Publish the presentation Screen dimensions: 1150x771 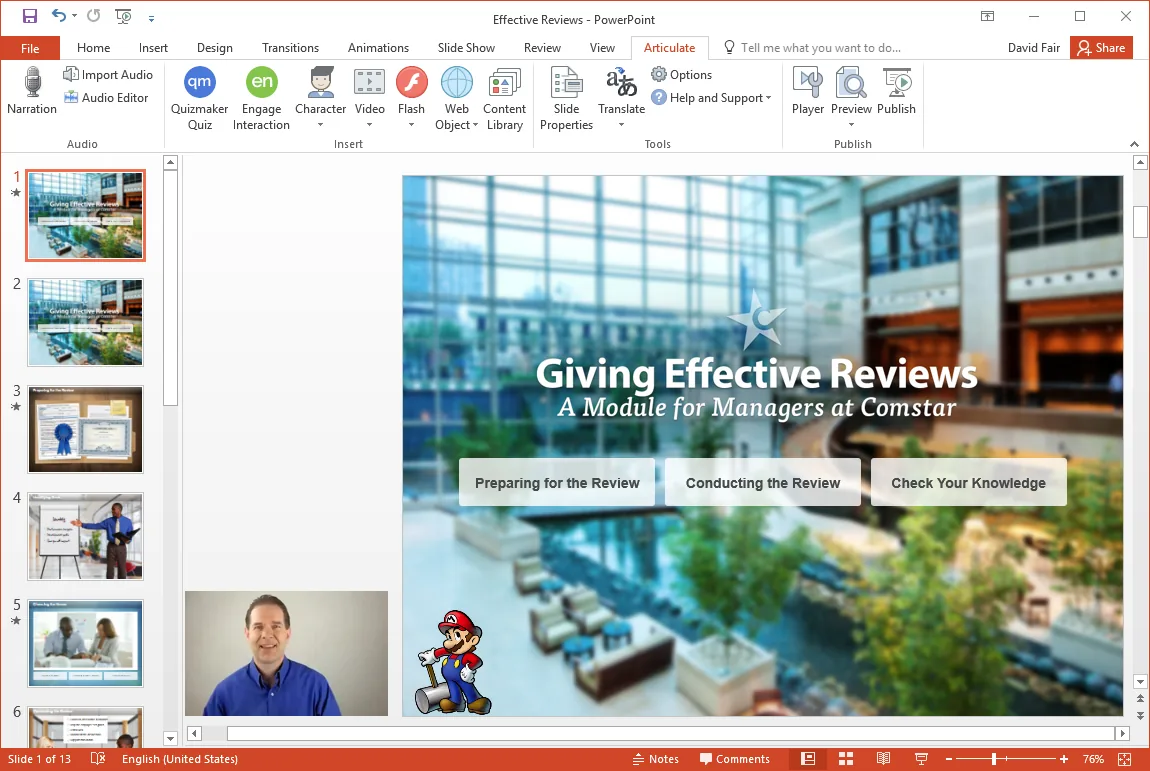point(896,91)
